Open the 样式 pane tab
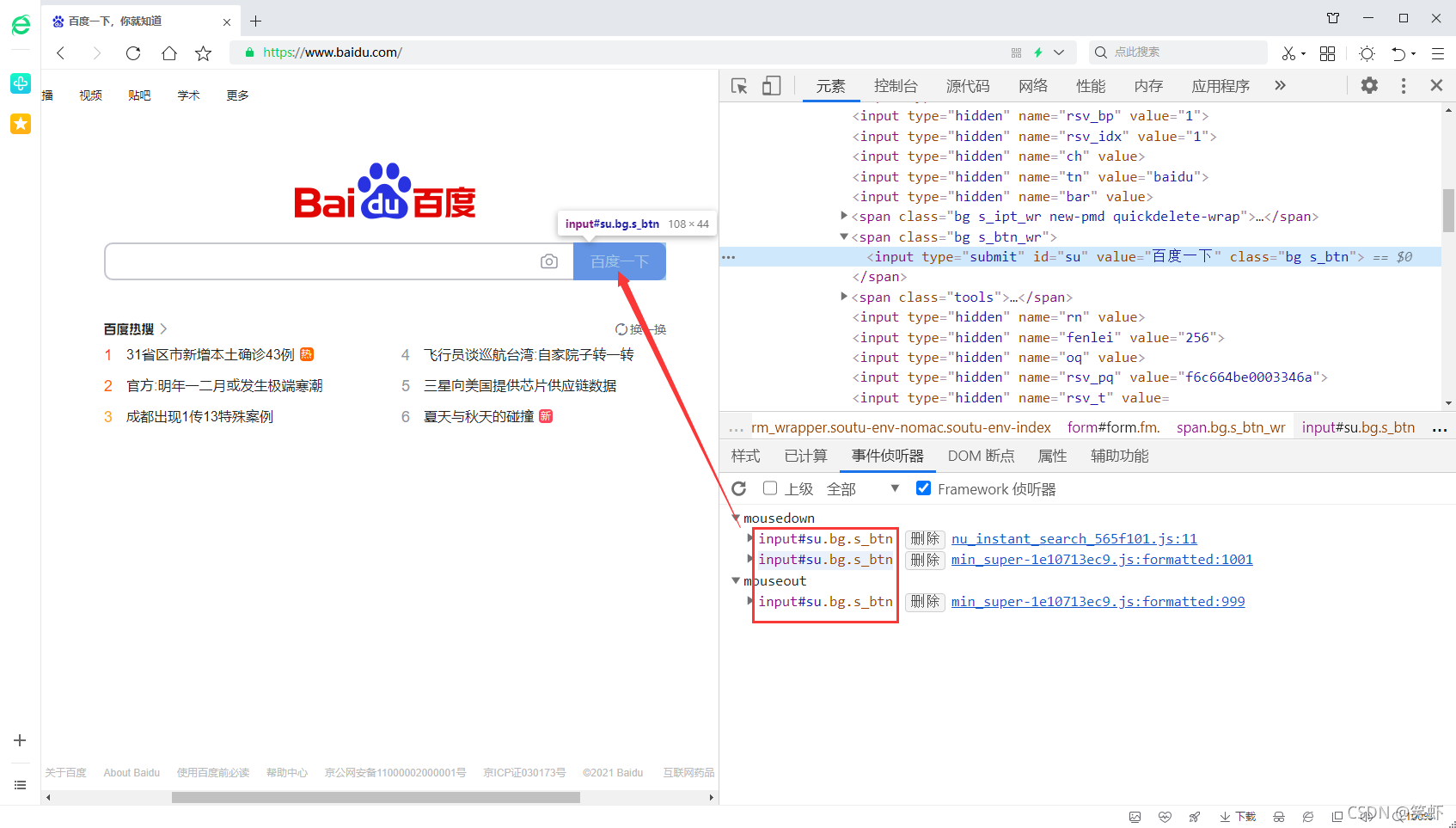This screenshot has height=828, width=1456. tap(745, 456)
